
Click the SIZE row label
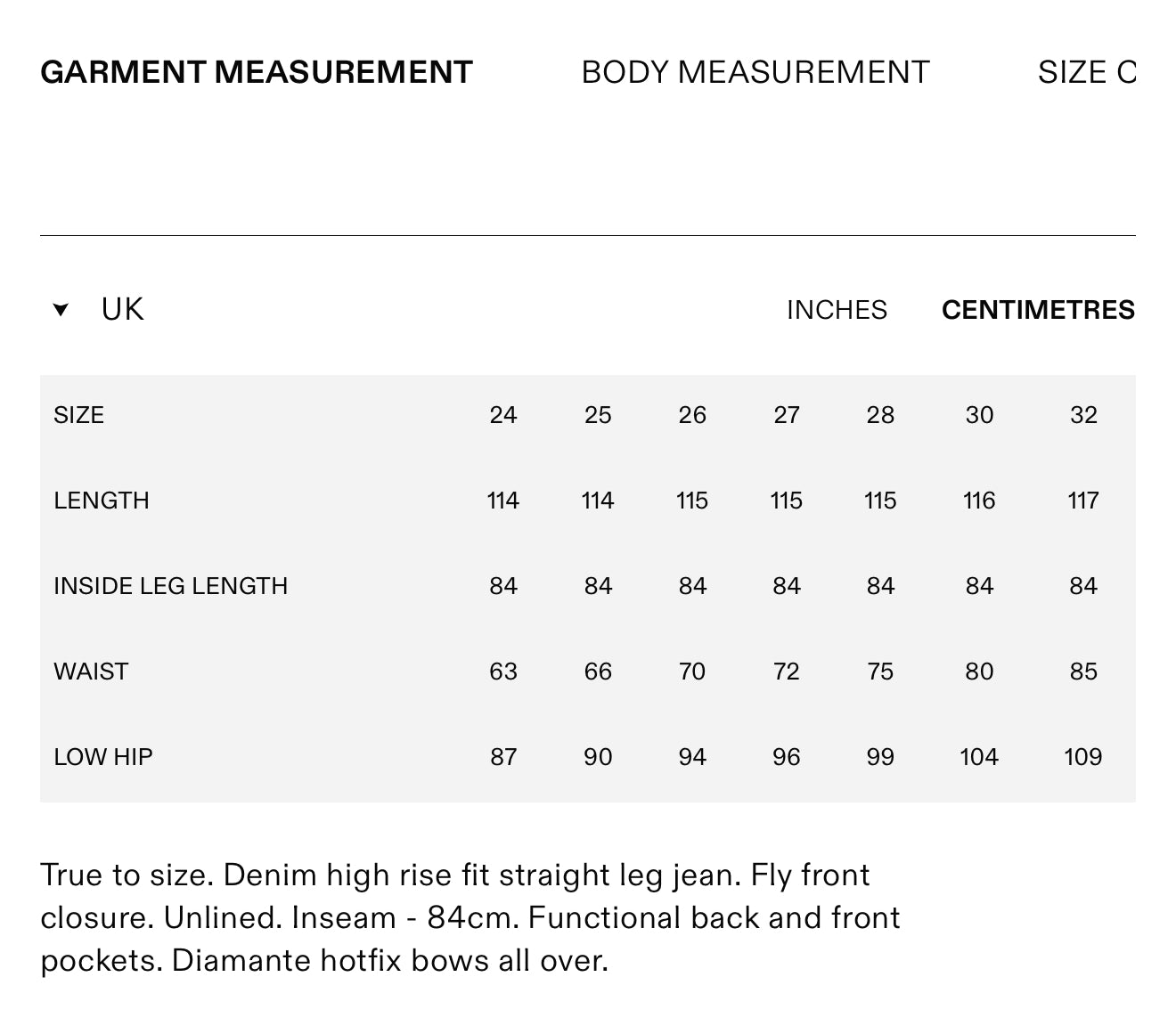(x=79, y=415)
